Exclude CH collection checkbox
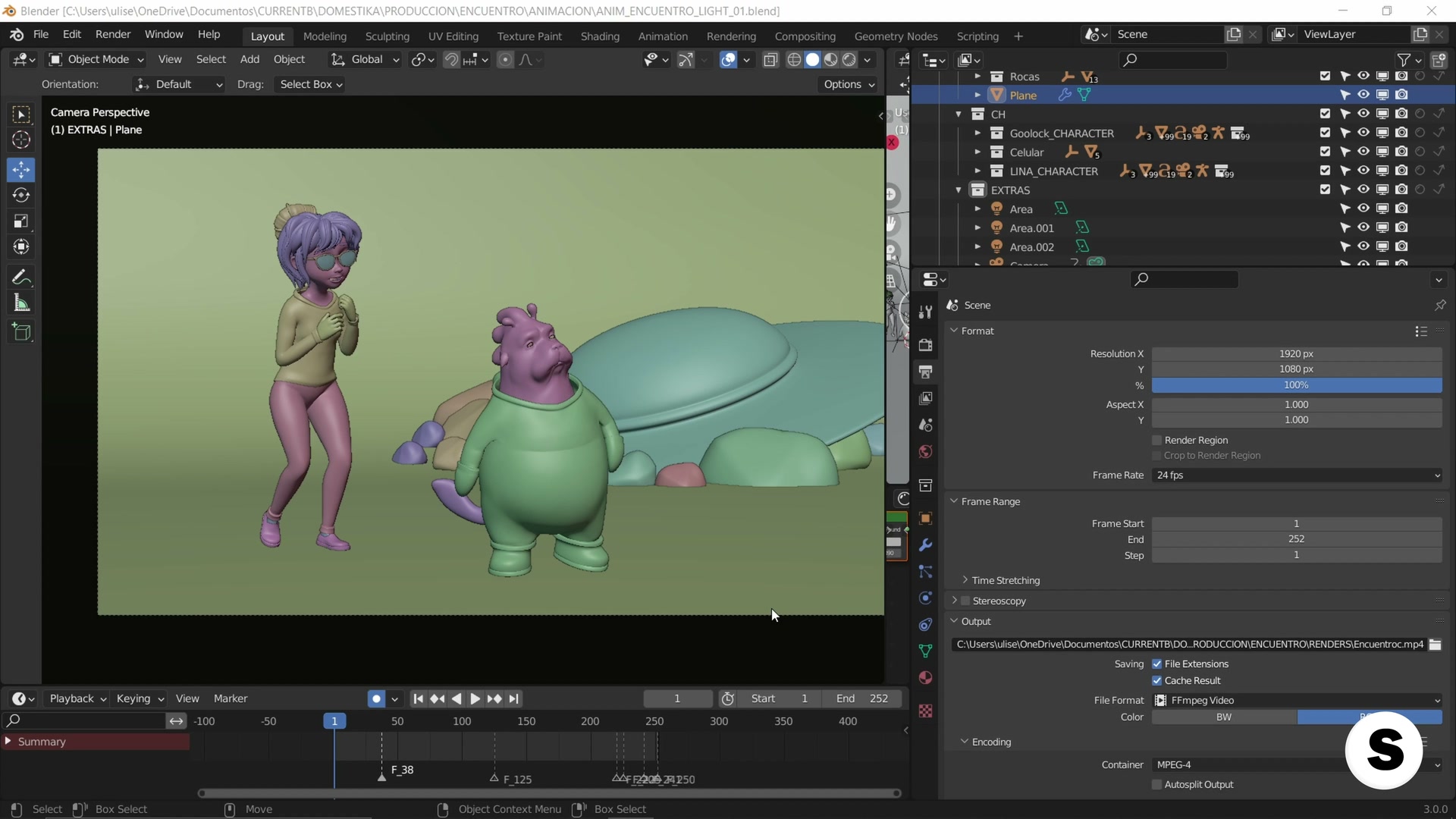This screenshot has height=819, width=1456. point(1325,114)
